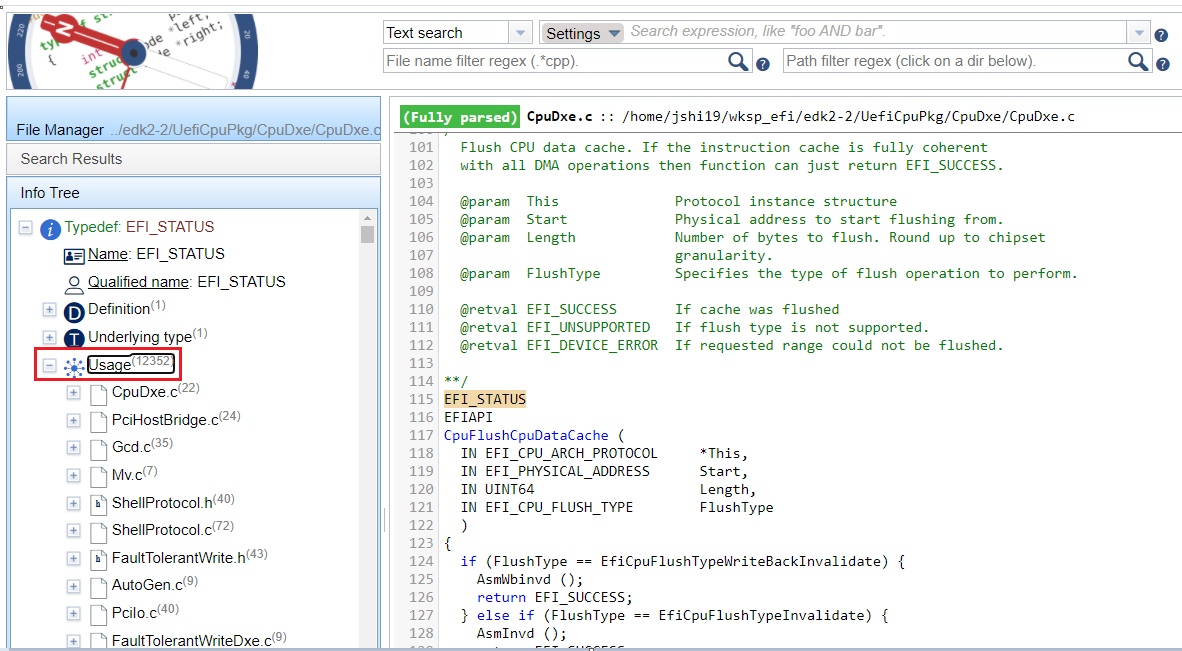Click the Usage network icon
The height and width of the screenshot is (651, 1182).
pyautogui.click(x=74, y=367)
